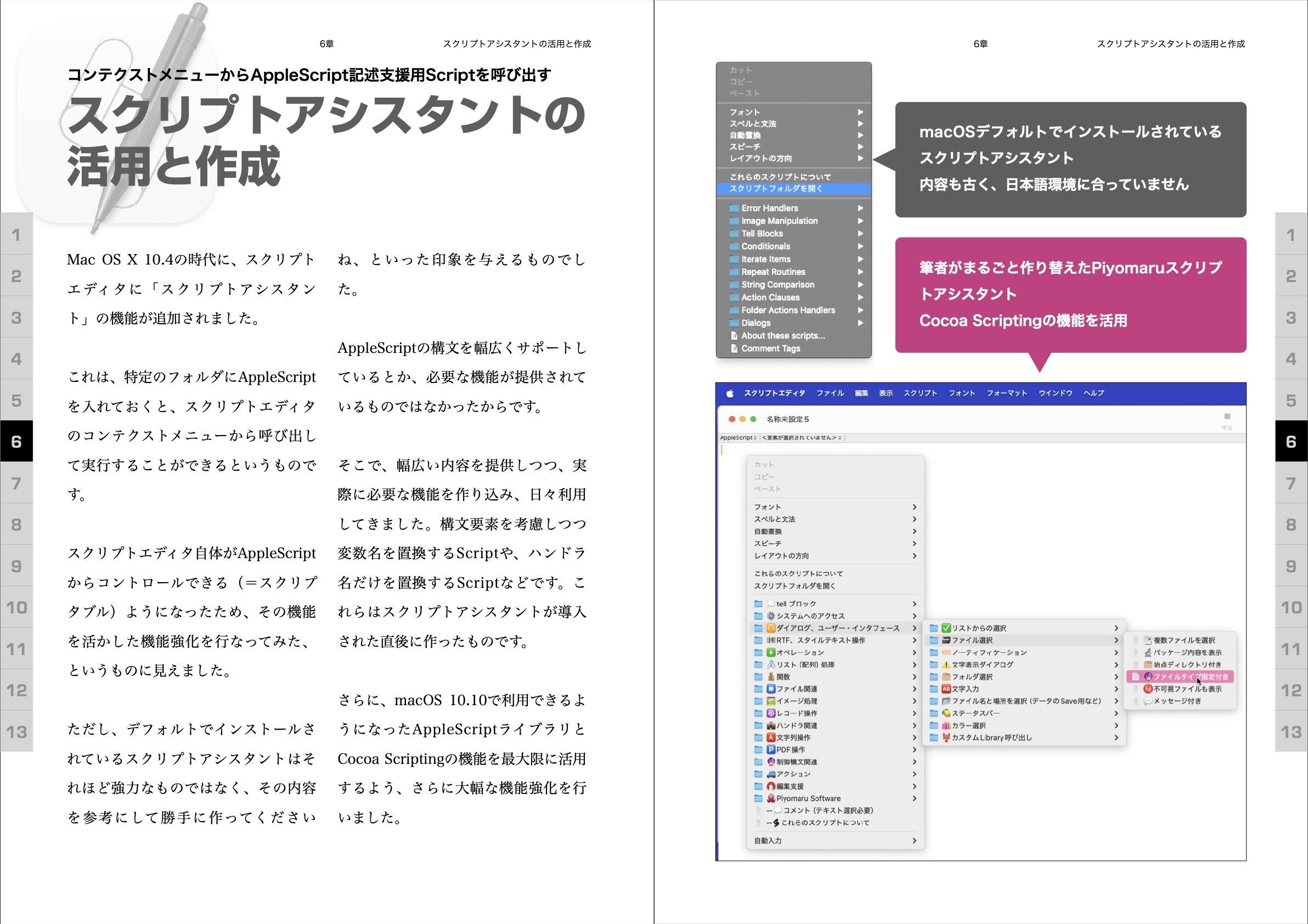The image size is (1308, 924).
Task: Click the gear システムへのアクセス icon
Action: click(x=771, y=616)
